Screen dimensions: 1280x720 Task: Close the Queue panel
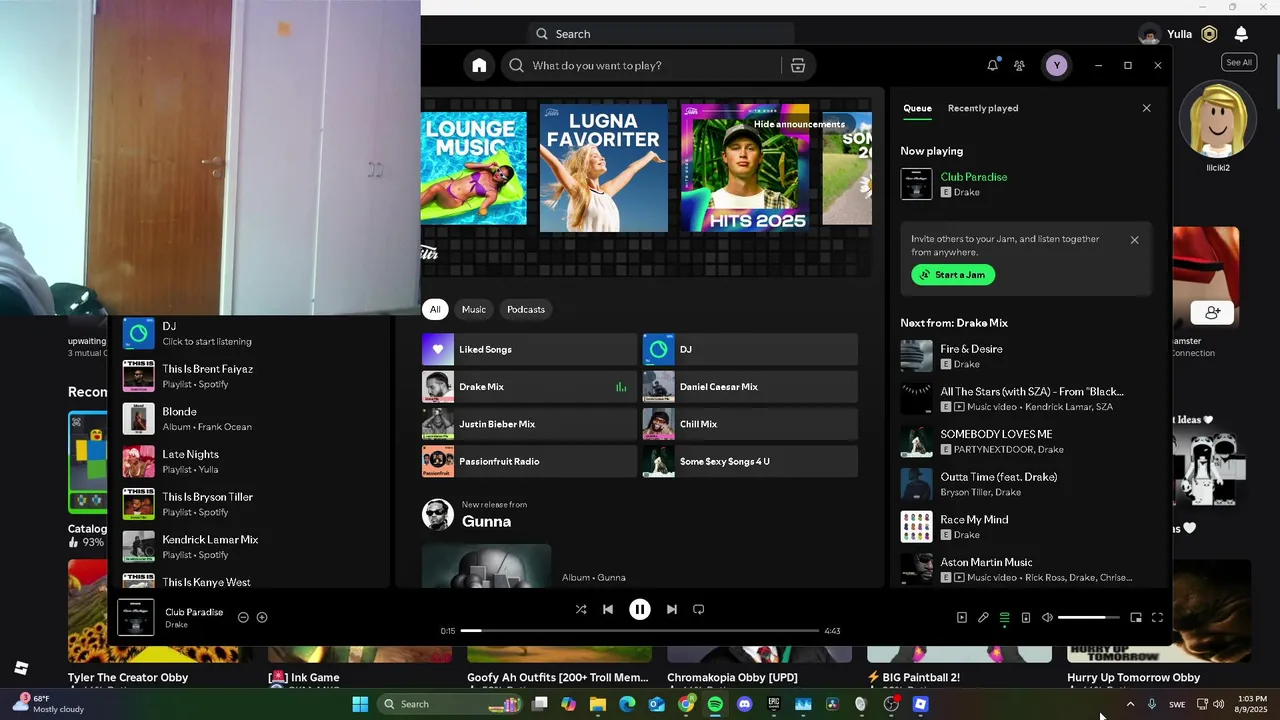click(x=1147, y=108)
